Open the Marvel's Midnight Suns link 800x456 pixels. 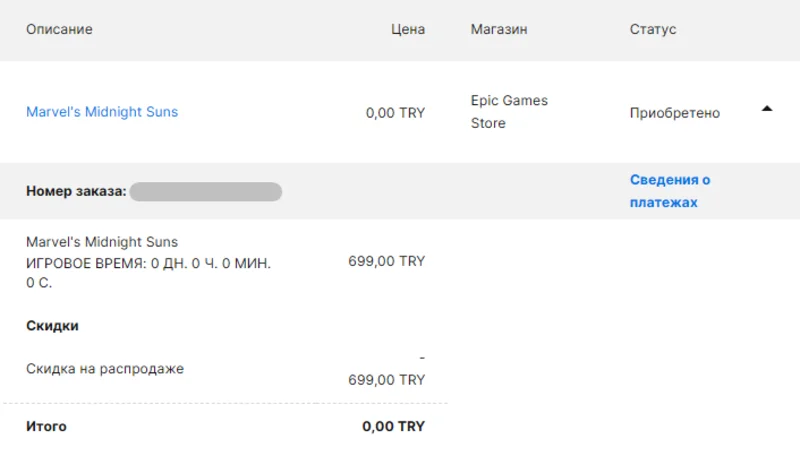coord(102,112)
